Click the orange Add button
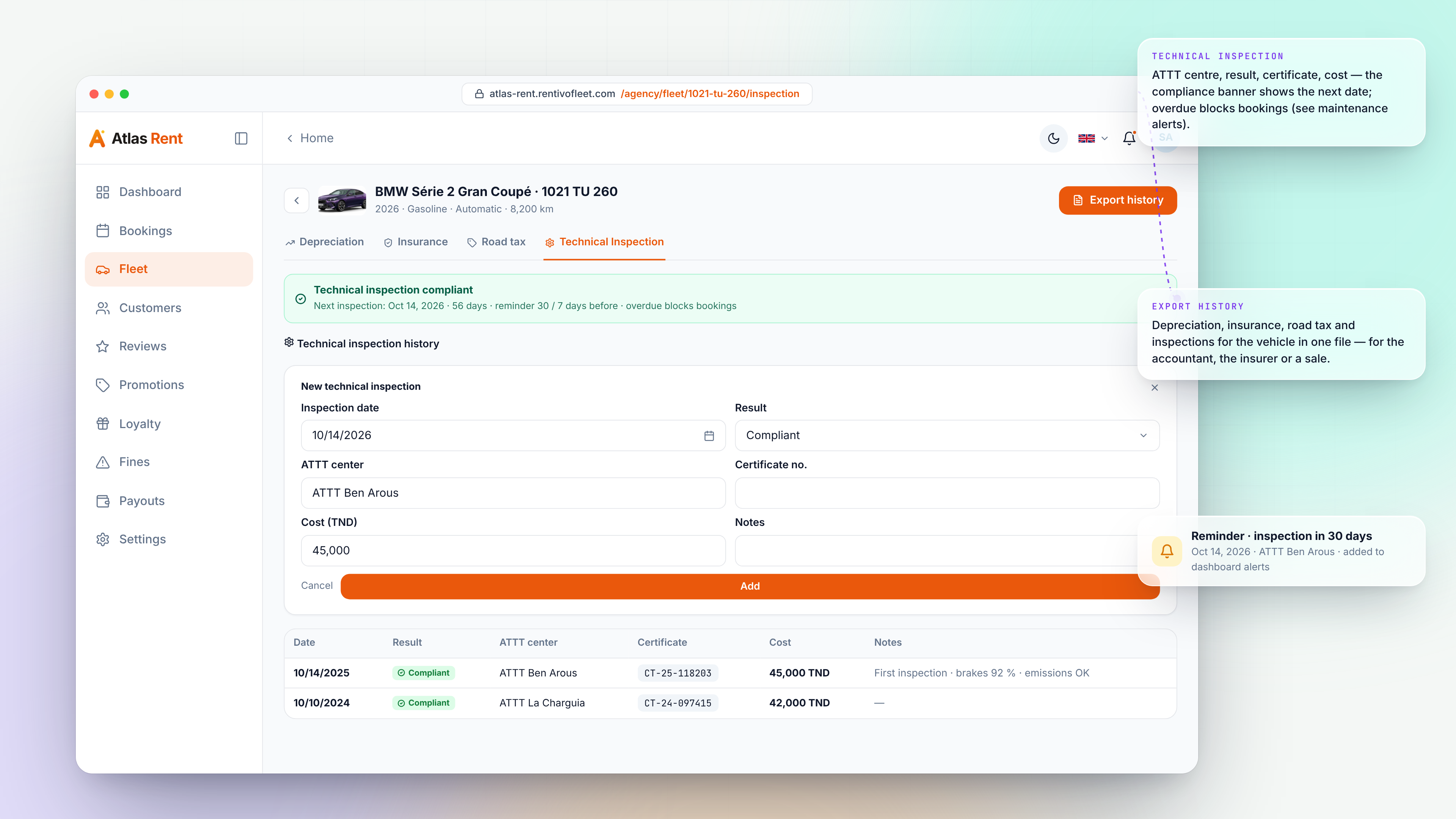Viewport: 1456px width, 819px height. coord(750,586)
